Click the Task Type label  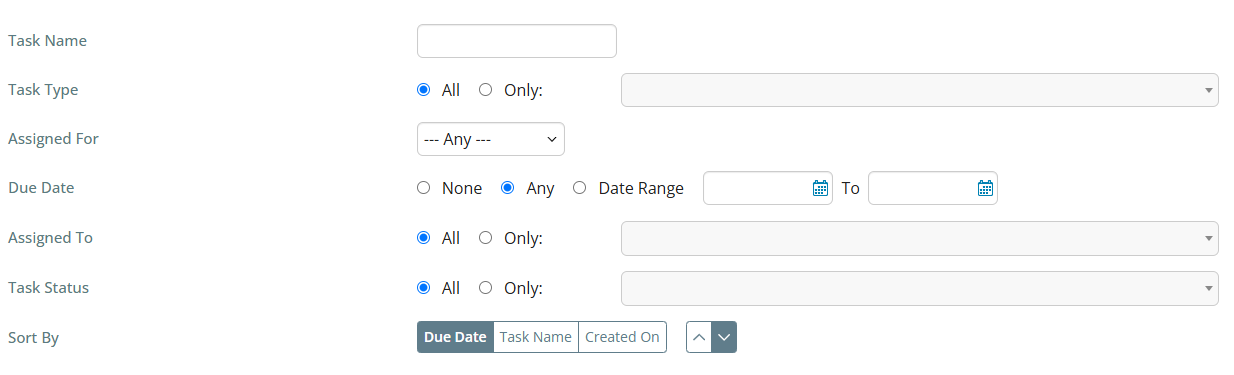43,90
